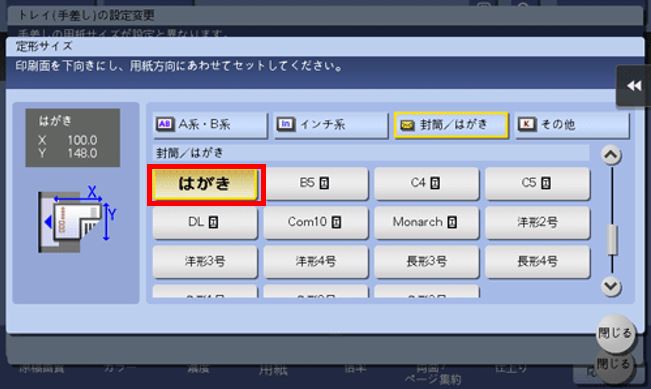Click the orientation icon beside C4
651x389 pixels.
[435, 183]
